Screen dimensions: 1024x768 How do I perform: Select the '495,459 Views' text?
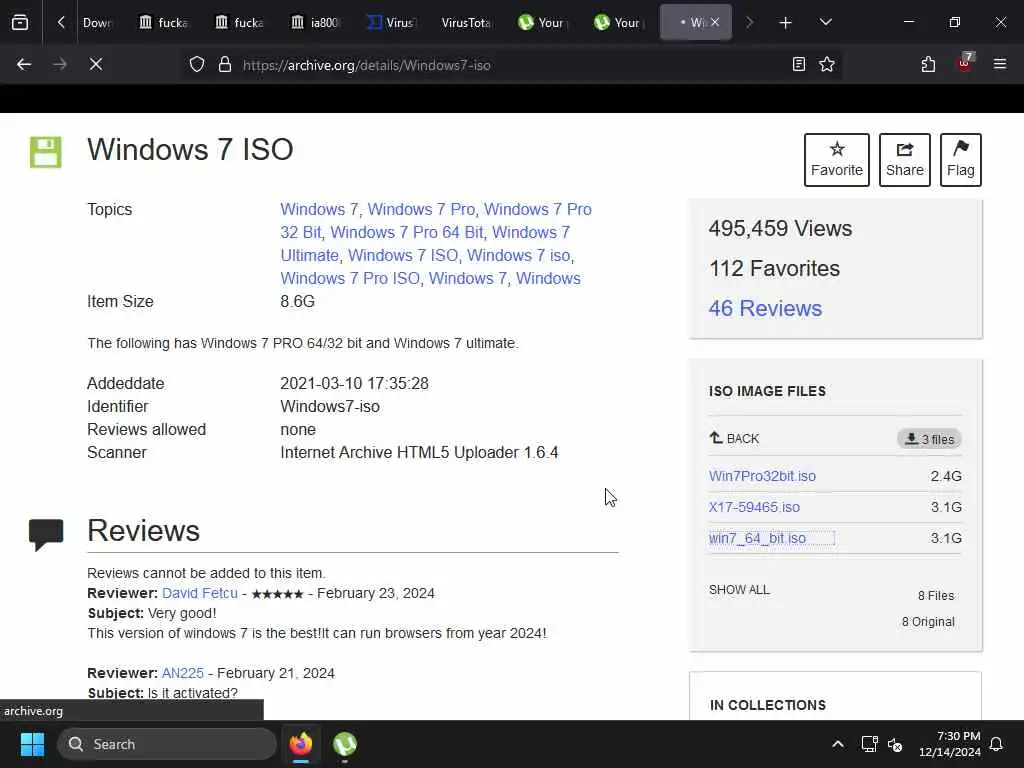click(x=780, y=229)
